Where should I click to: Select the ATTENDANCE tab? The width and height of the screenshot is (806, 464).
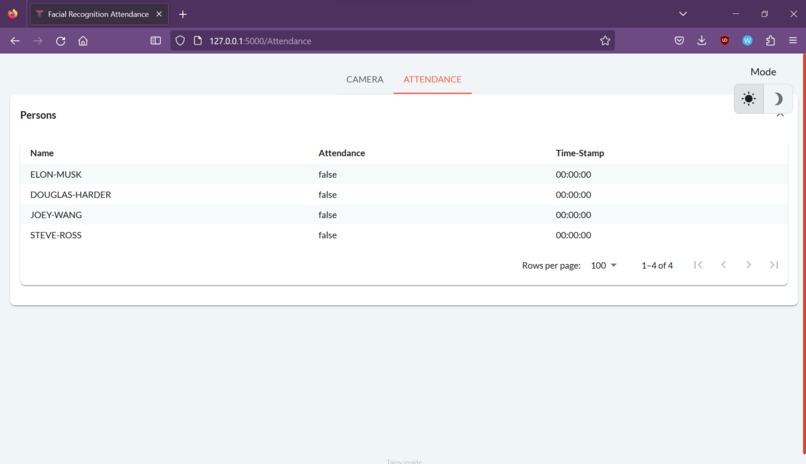(x=432, y=79)
